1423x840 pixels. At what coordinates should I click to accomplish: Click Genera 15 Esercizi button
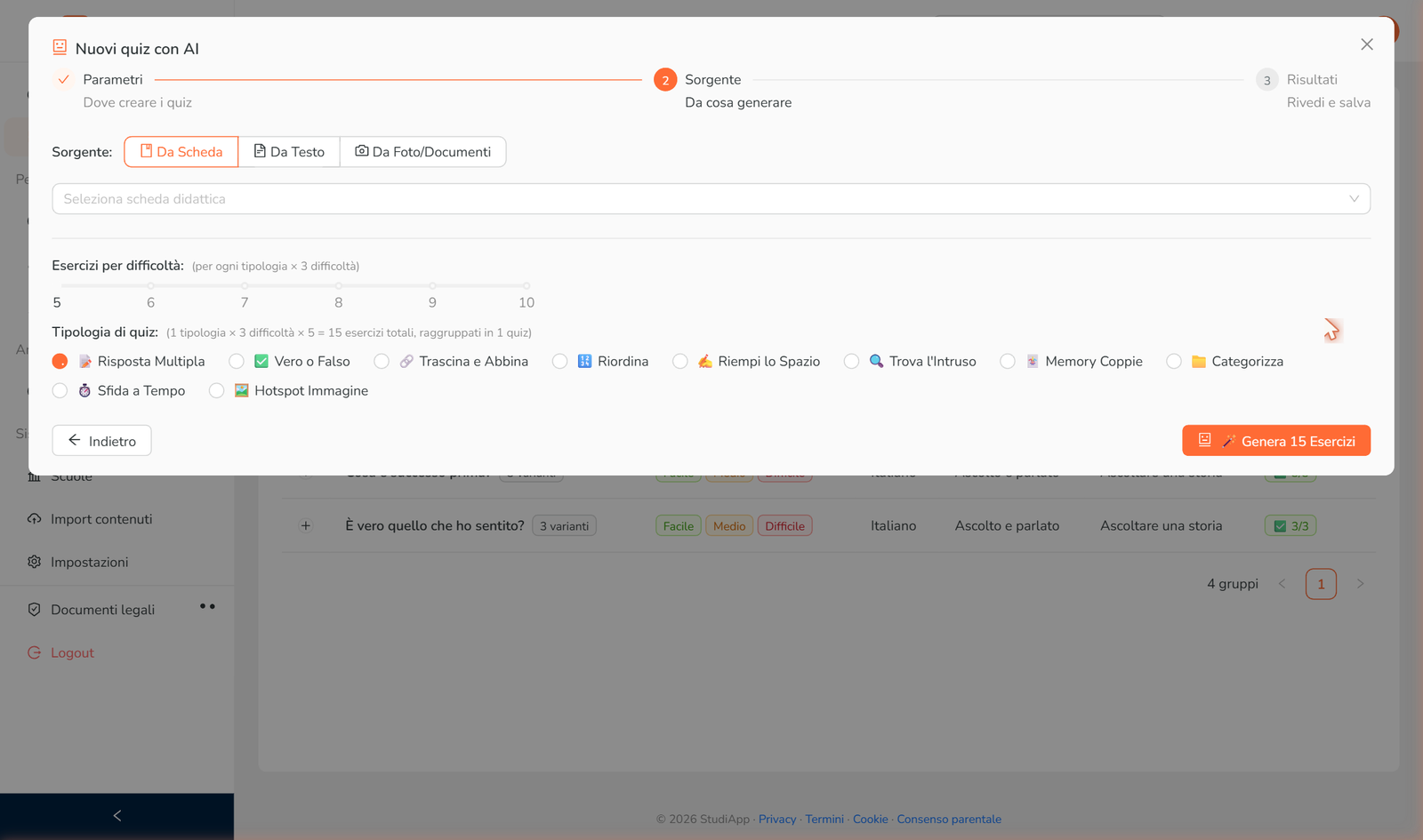[x=1276, y=441]
